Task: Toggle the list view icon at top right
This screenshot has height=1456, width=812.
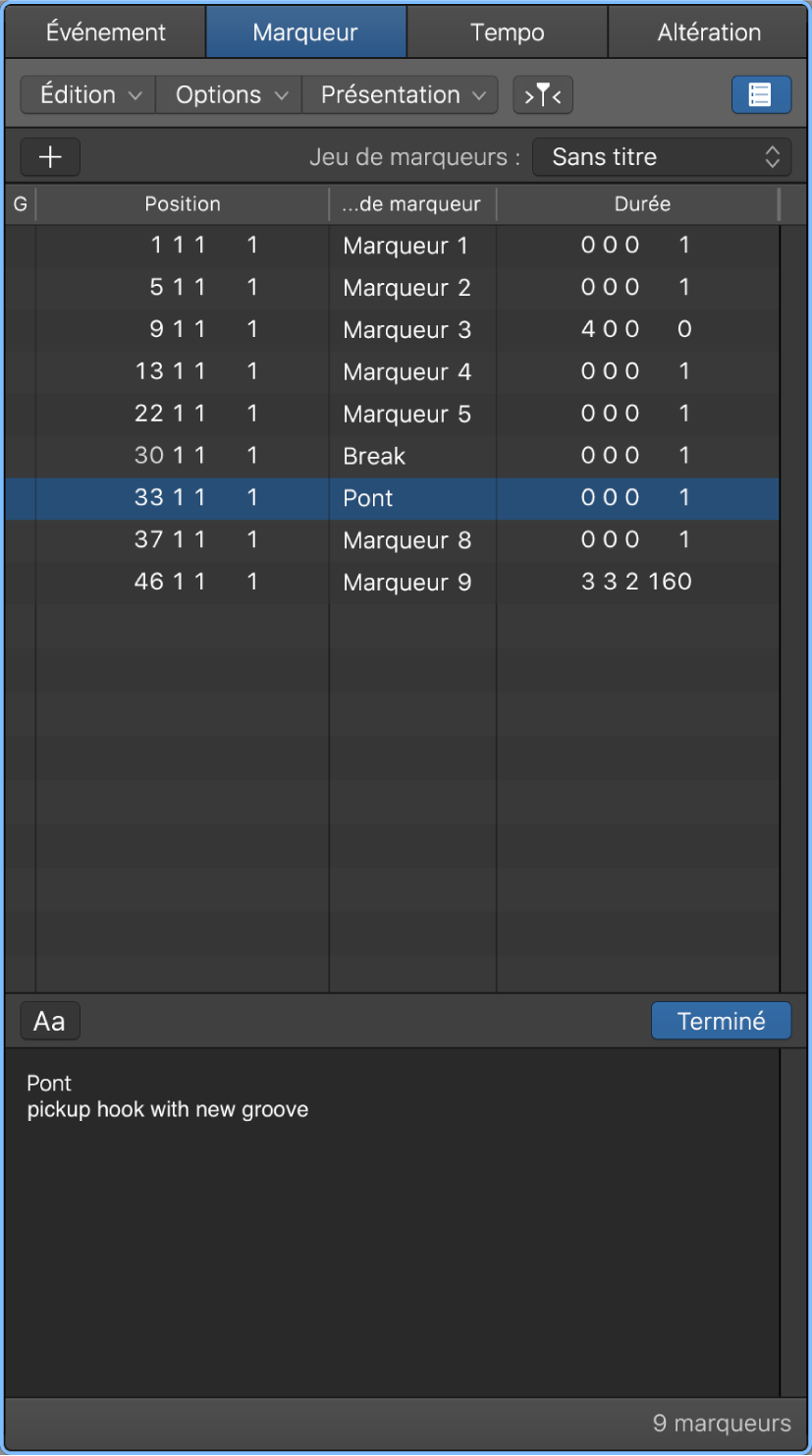Action: click(761, 94)
